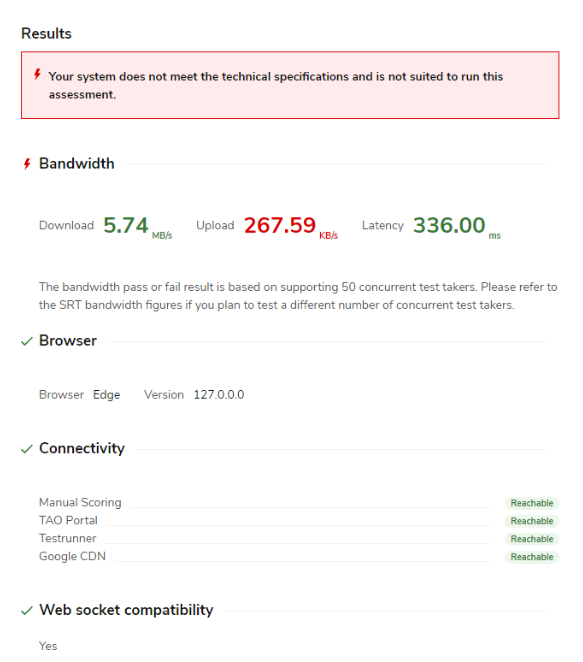Click the Latency value 336.00
Screen dimensions: 583x662
pos(449,225)
